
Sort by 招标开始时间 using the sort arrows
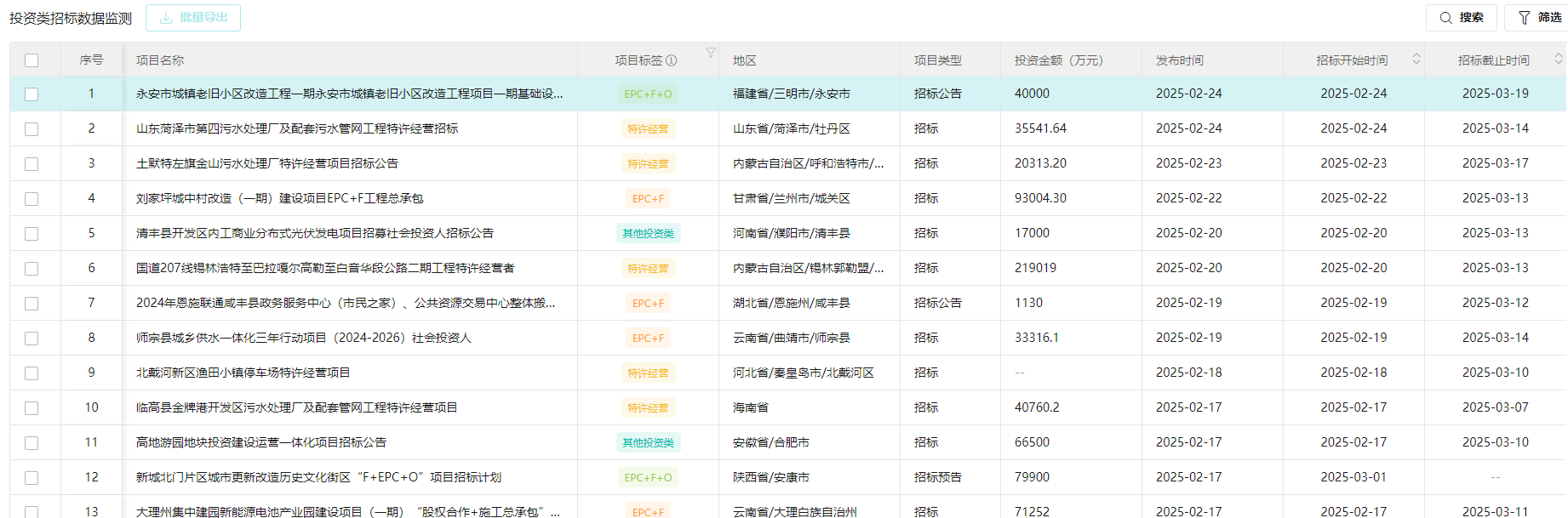point(1416,59)
